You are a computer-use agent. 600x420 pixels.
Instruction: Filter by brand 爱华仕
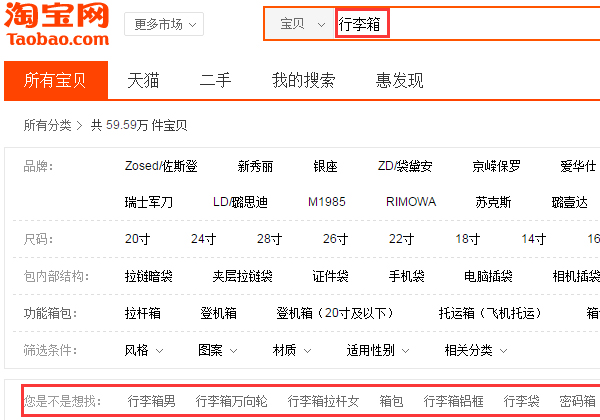coord(578,166)
